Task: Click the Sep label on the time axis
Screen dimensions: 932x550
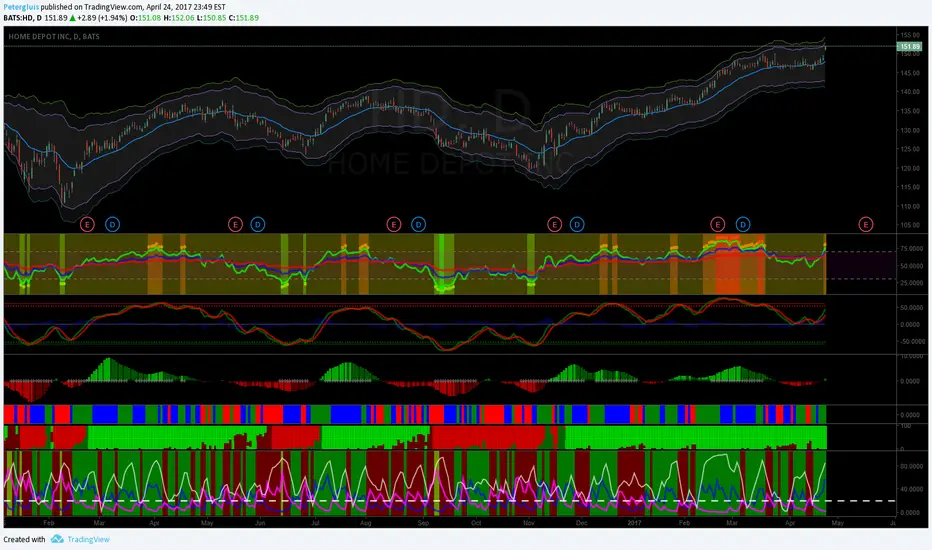Action: click(423, 523)
